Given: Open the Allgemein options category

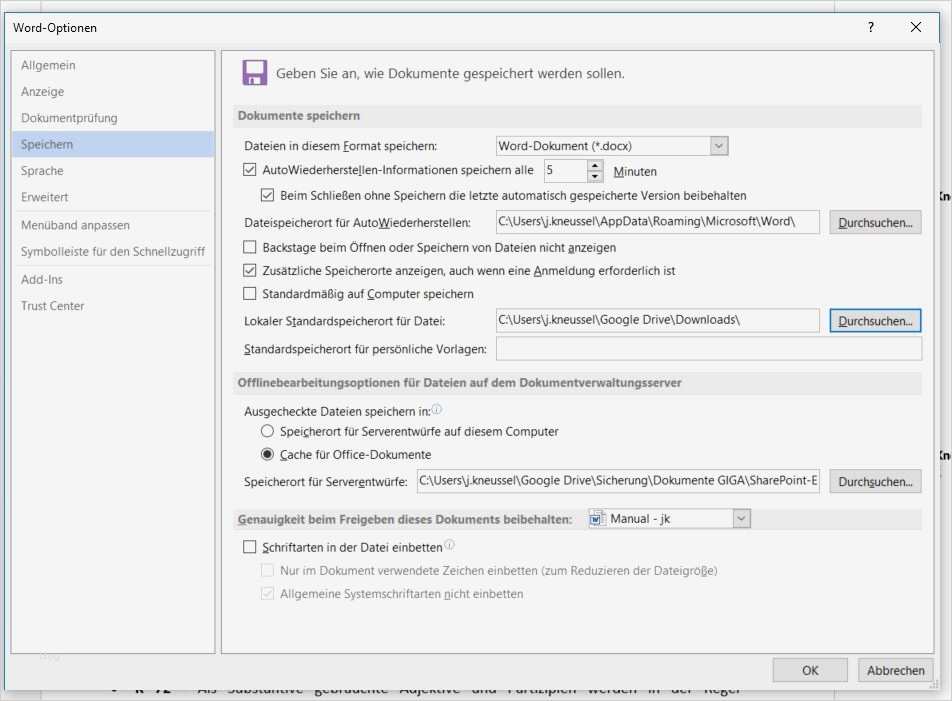Looking at the screenshot, I should pyautogui.click(x=113, y=65).
